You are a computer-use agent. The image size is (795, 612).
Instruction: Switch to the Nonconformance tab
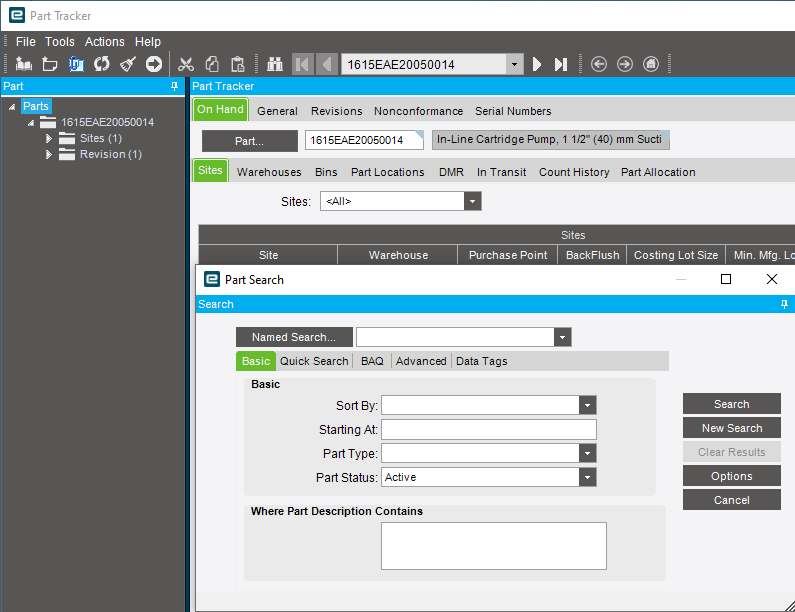[x=418, y=111]
